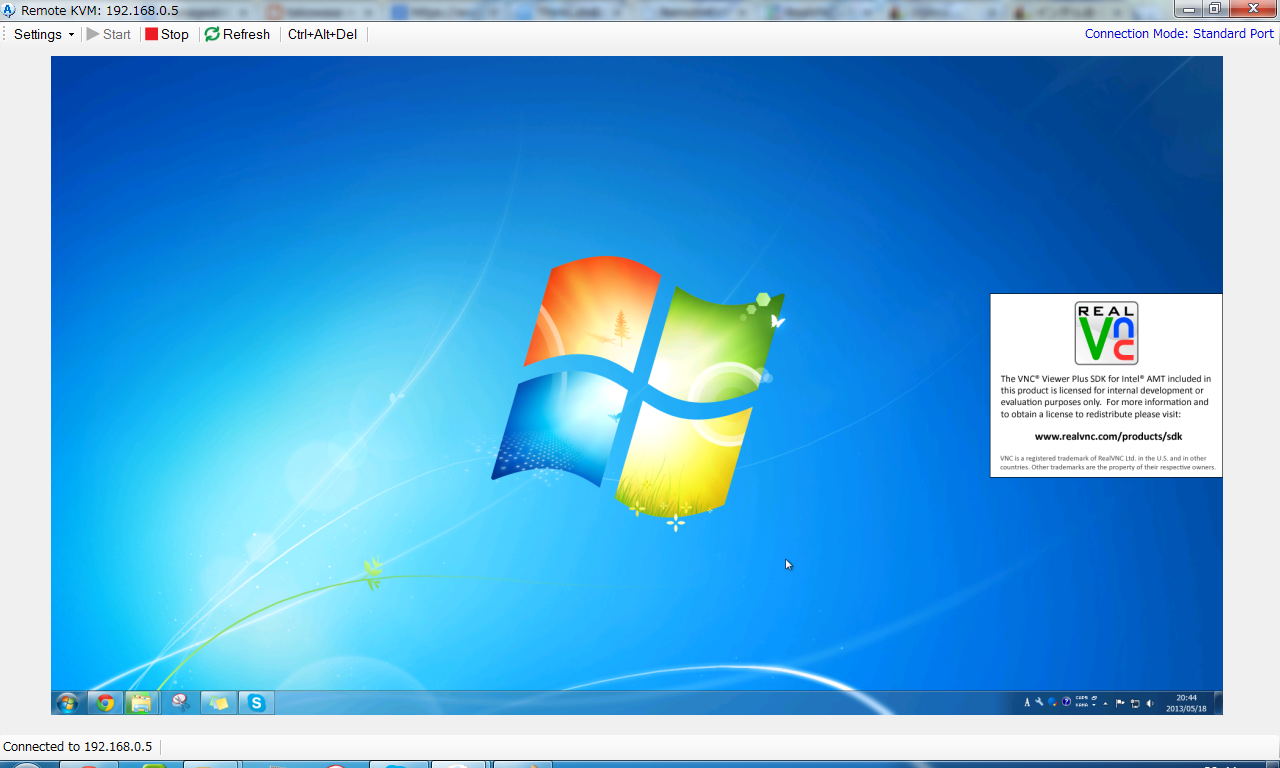1280x768 pixels.
Task: Restore down the Remote KVM window
Action: [1215, 9]
